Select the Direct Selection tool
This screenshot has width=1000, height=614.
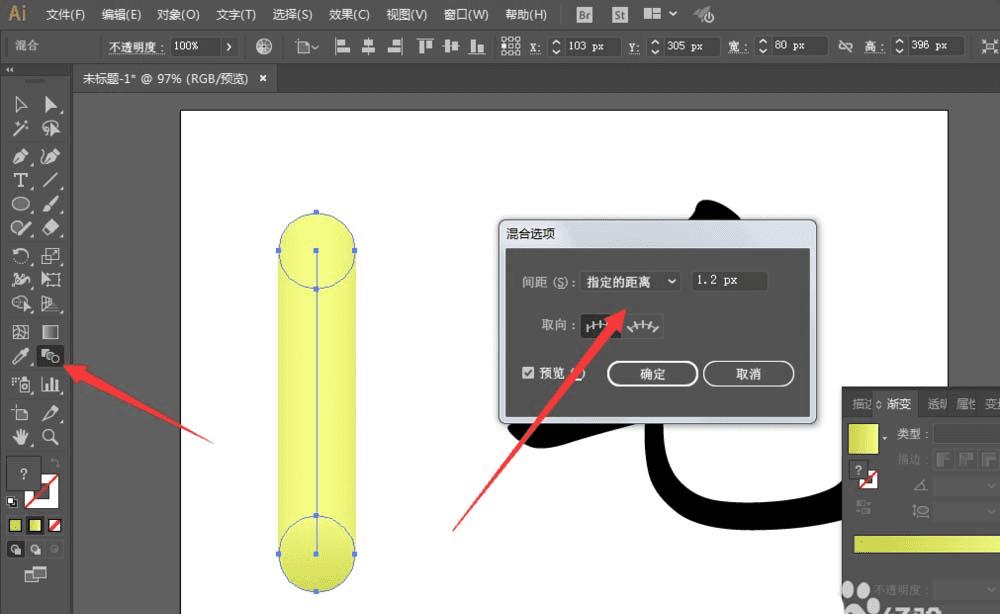tap(50, 105)
